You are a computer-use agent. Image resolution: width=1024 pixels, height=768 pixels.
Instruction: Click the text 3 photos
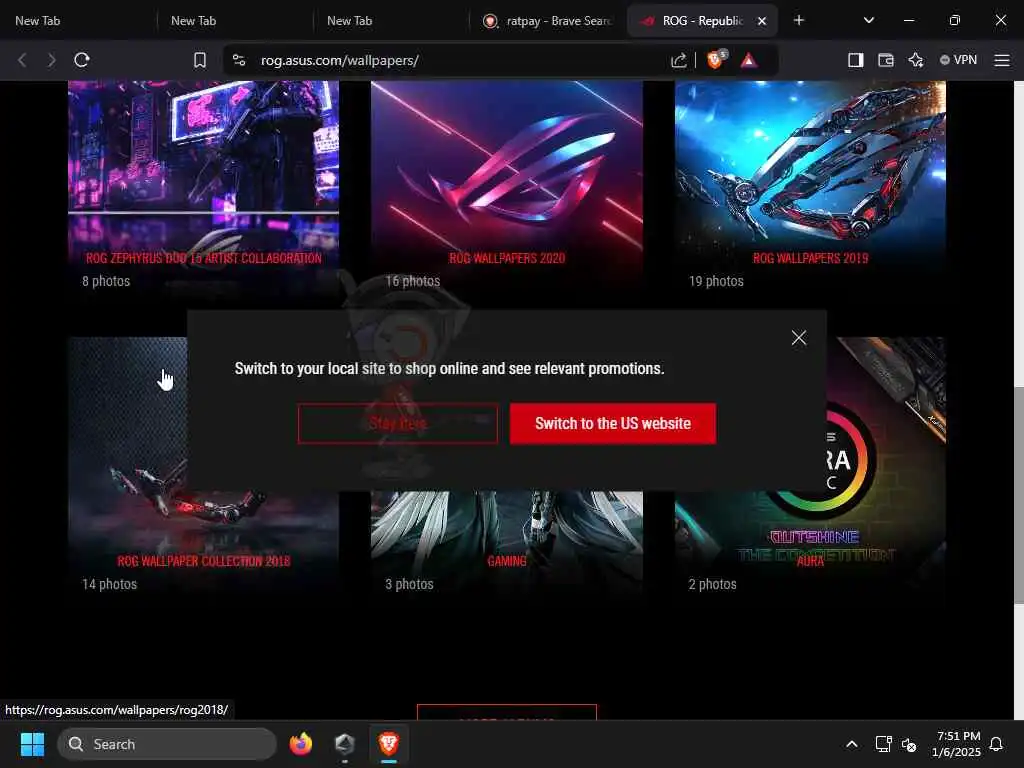tap(409, 584)
